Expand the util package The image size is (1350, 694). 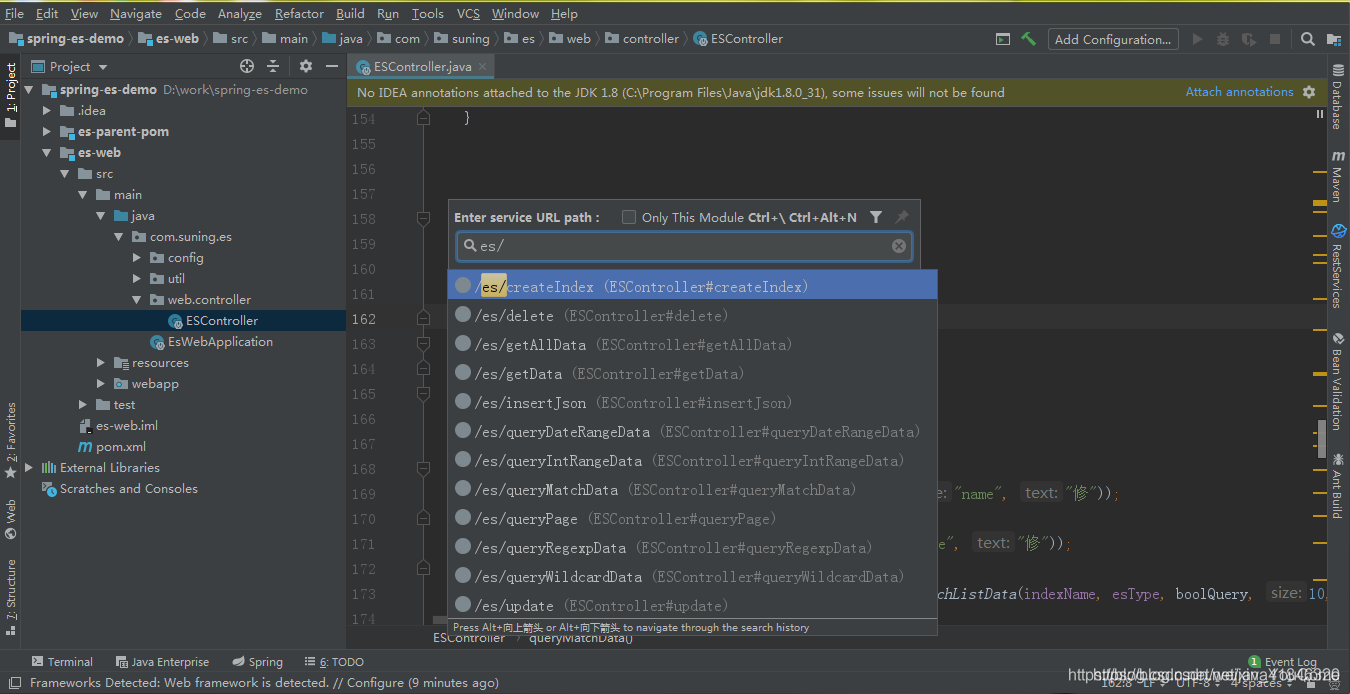click(137, 279)
